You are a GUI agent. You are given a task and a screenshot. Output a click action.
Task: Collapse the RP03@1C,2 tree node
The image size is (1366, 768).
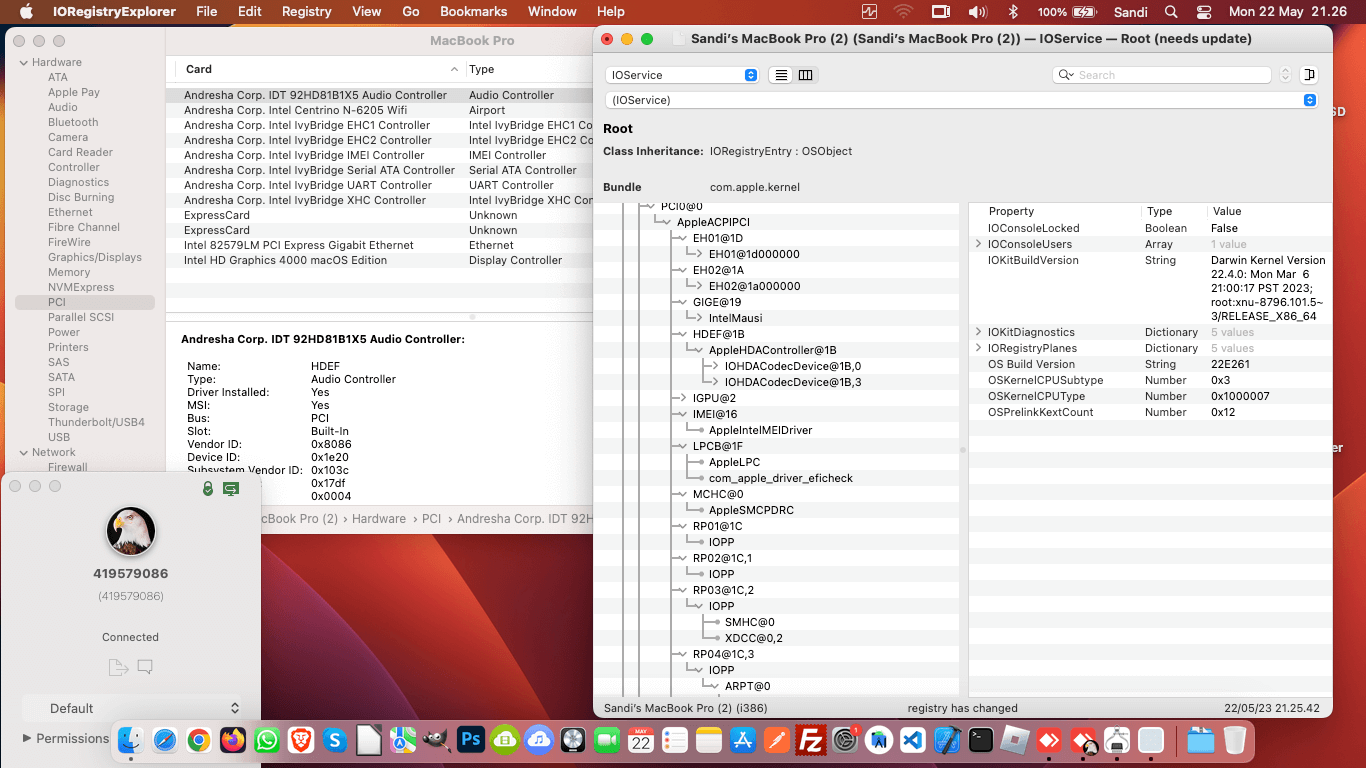683,590
